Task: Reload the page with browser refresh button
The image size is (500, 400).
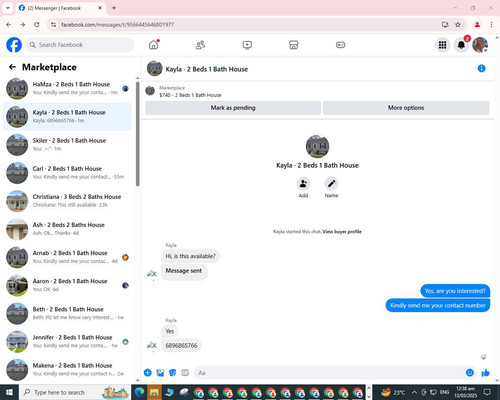Action: (x=37, y=24)
